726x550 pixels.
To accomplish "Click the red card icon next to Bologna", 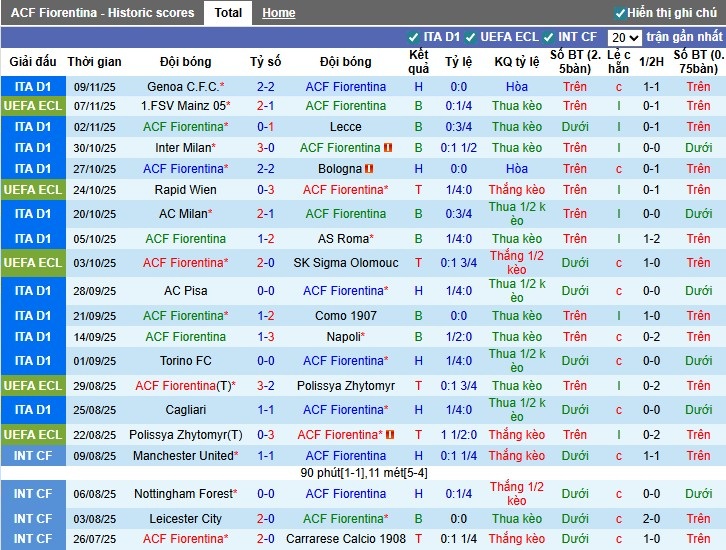I will point(369,169).
